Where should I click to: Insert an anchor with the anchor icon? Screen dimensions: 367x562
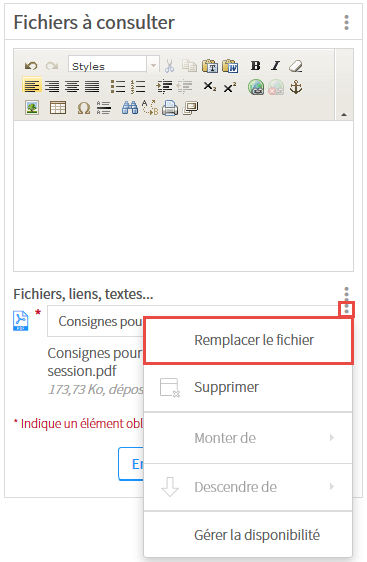click(296, 87)
